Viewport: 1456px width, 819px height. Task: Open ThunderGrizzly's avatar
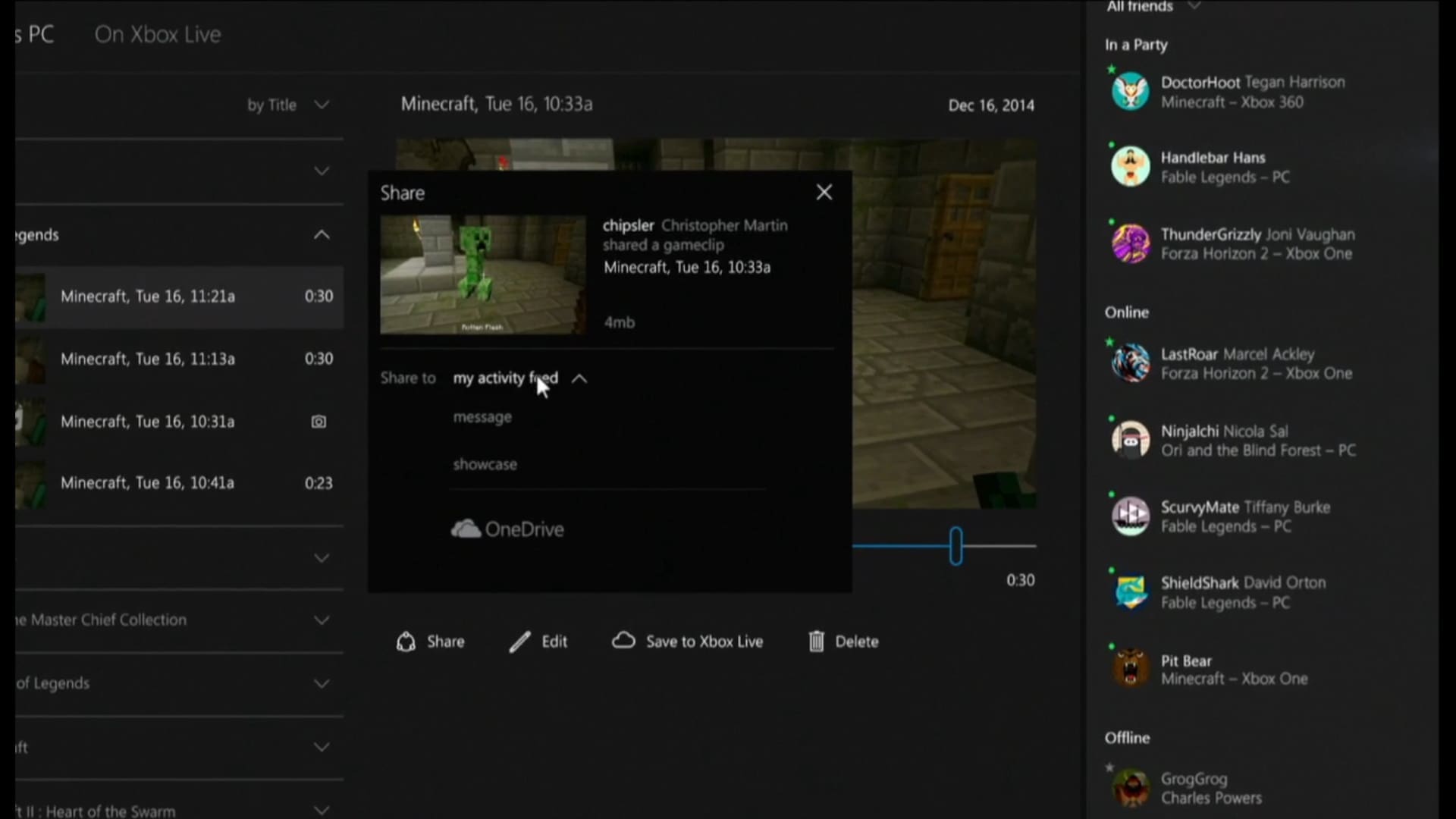pyautogui.click(x=1130, y=243)
